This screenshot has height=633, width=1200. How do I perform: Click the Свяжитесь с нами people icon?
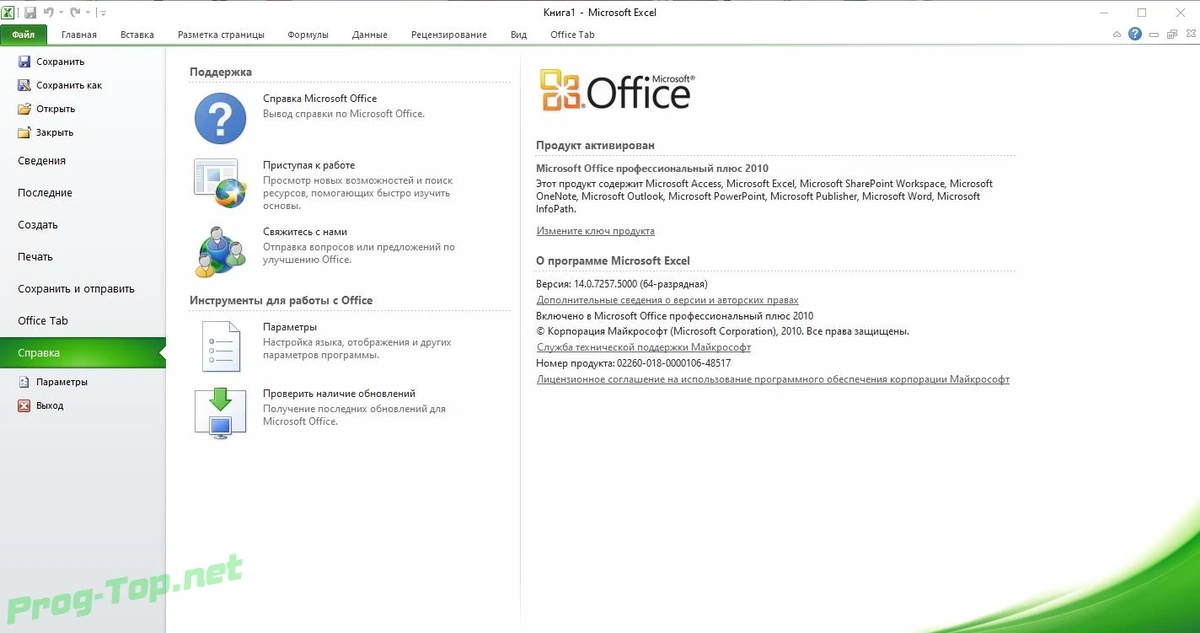[x=220, y=251]
